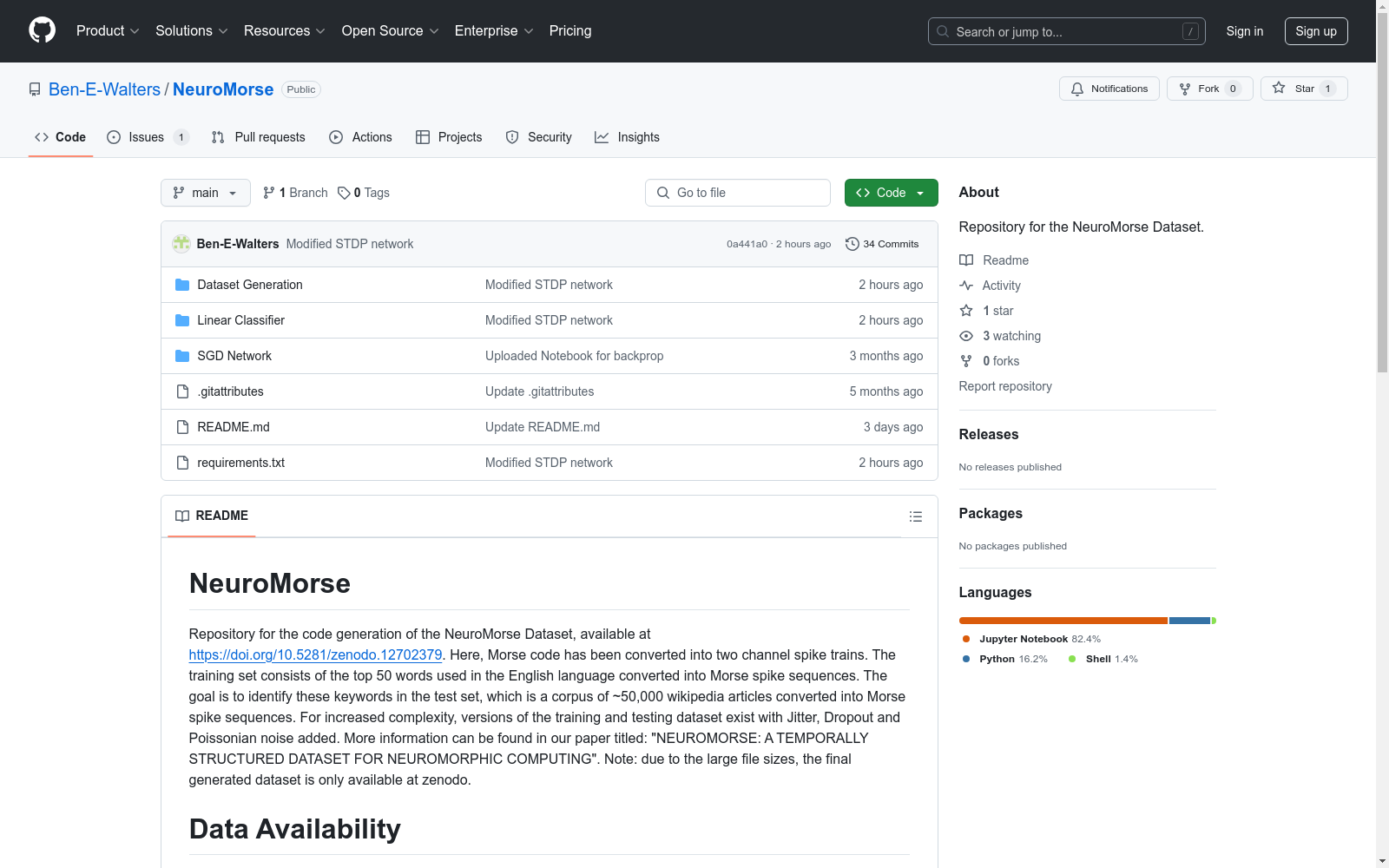Click the book icon next to Readme
This screenshot has height=868, width=1389.
coord(966,260)
